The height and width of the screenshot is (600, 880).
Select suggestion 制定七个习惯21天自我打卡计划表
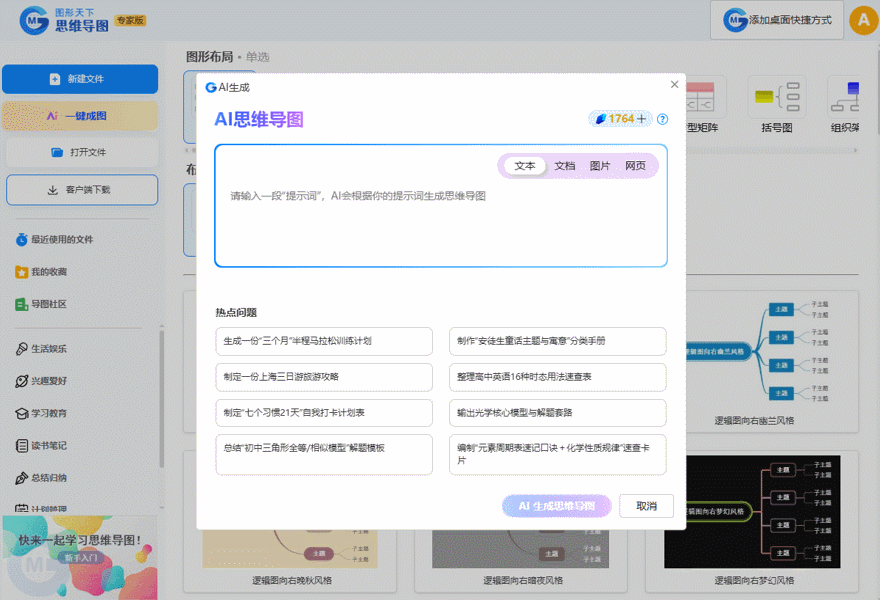[x=324, y=413]
